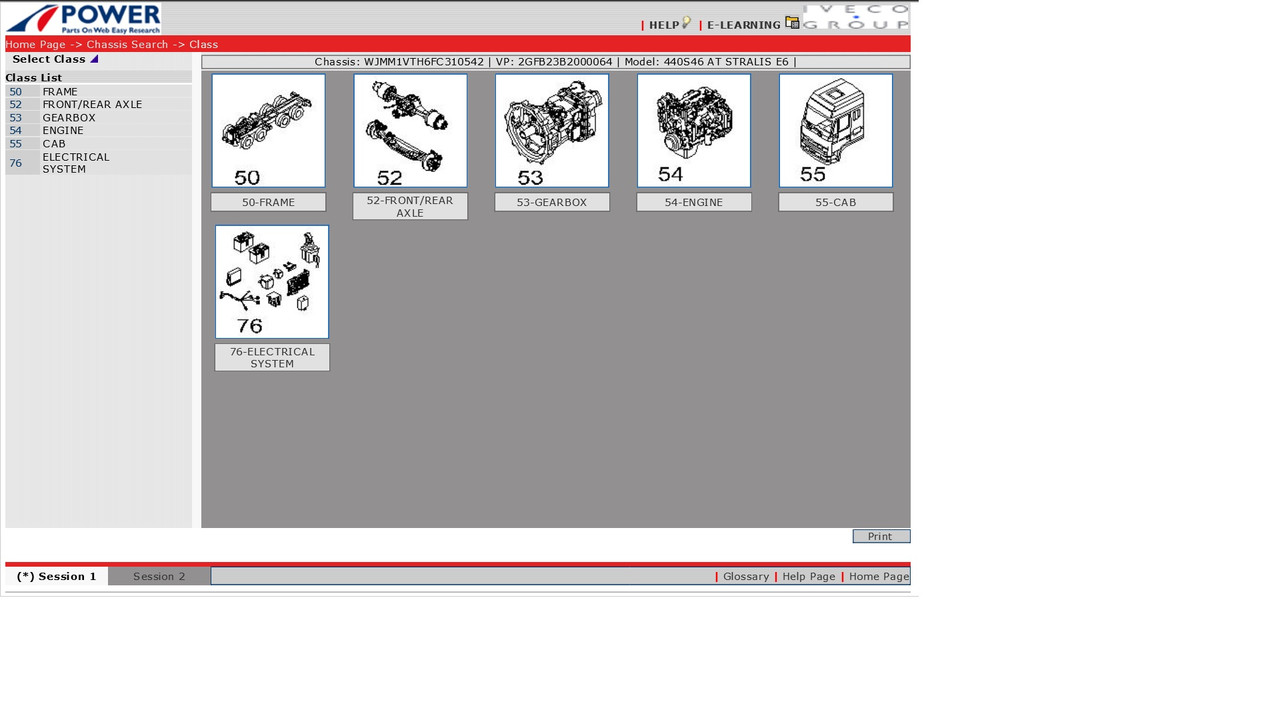Image resolution: width=1280 pixels, height=720 pixels.
Task: Collapse the Select Class triangle
Action: point(94,59)
